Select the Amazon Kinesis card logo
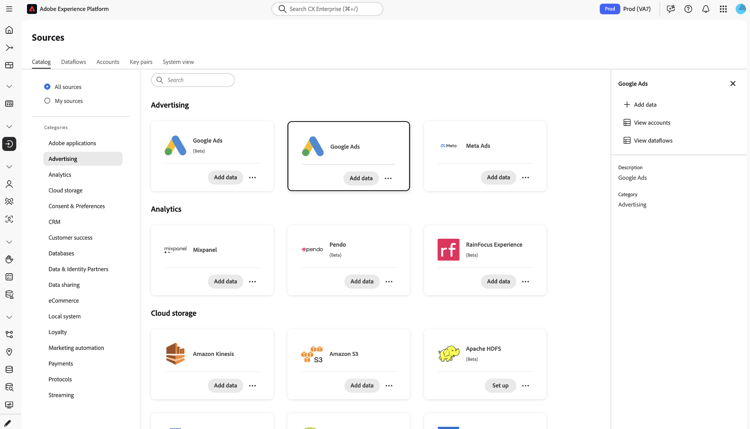Viewport: 750px width, 429px height. [175, 354]
